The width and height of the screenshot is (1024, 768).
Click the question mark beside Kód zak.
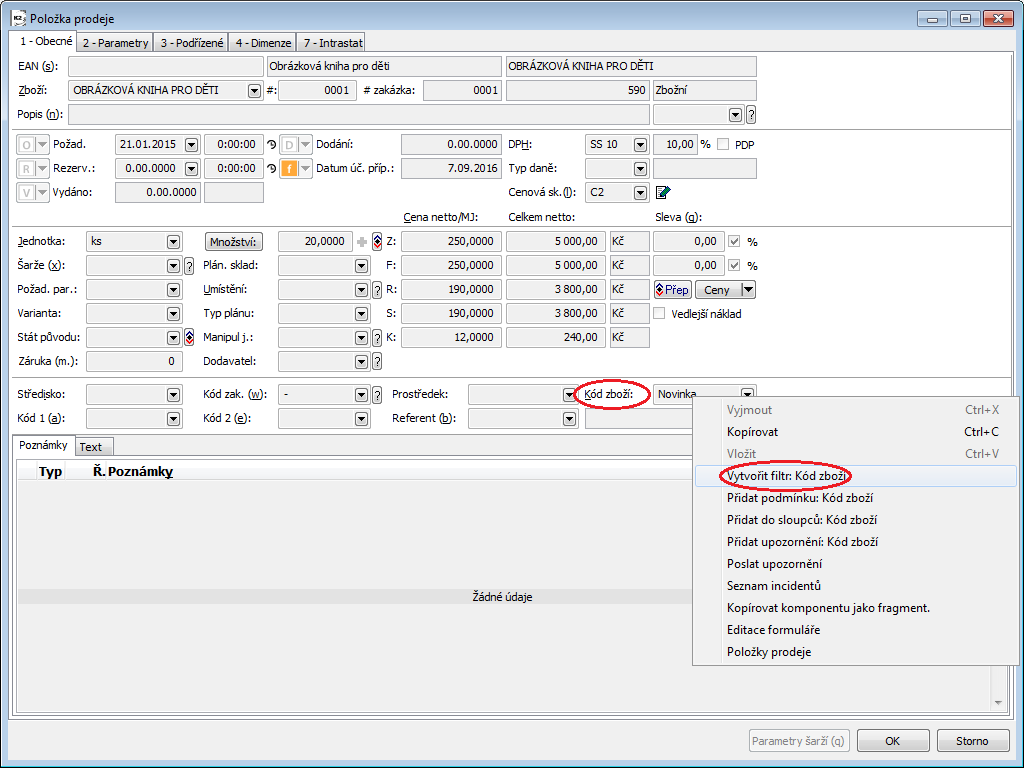tap(377, 394)
